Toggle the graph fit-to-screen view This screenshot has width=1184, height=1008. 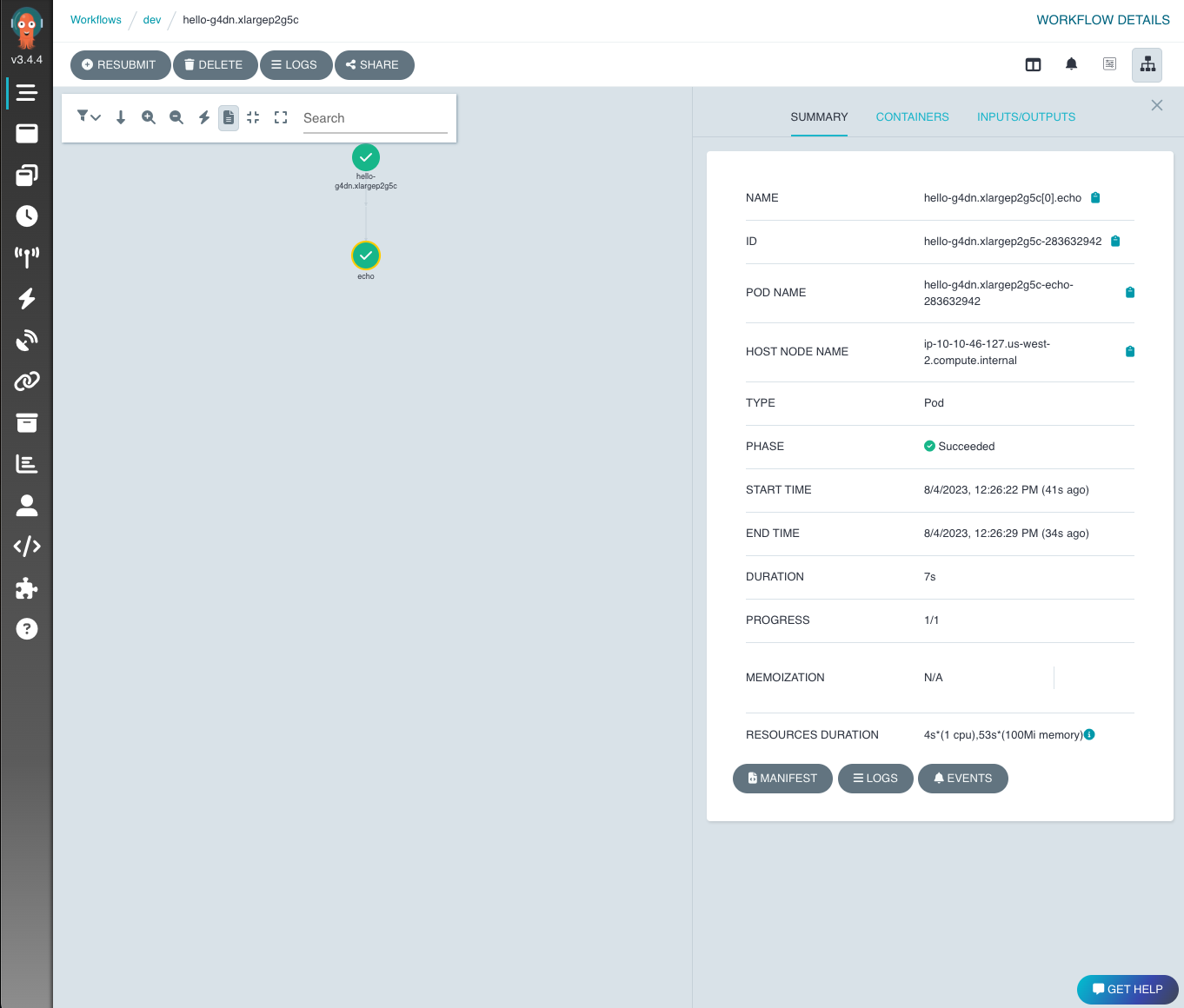253,117
